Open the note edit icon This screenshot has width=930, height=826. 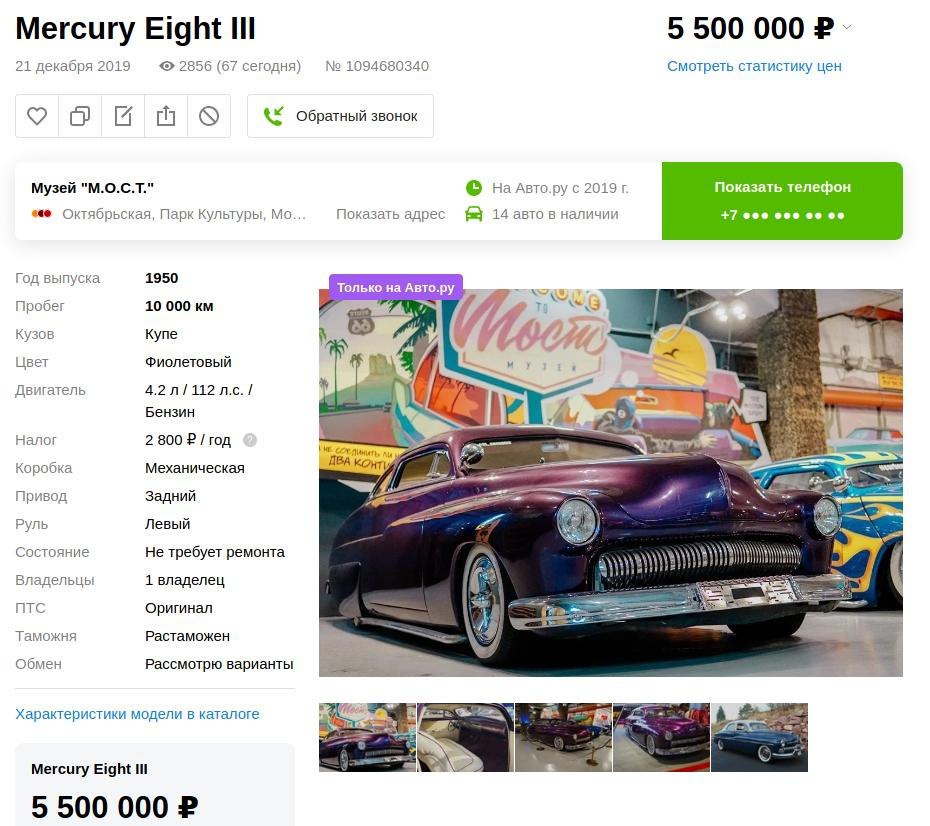point(123,116)
